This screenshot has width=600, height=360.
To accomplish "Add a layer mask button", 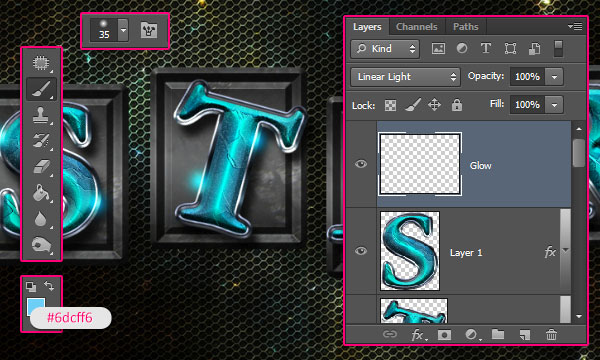I will pyautogui.click(x=444, y=335).
